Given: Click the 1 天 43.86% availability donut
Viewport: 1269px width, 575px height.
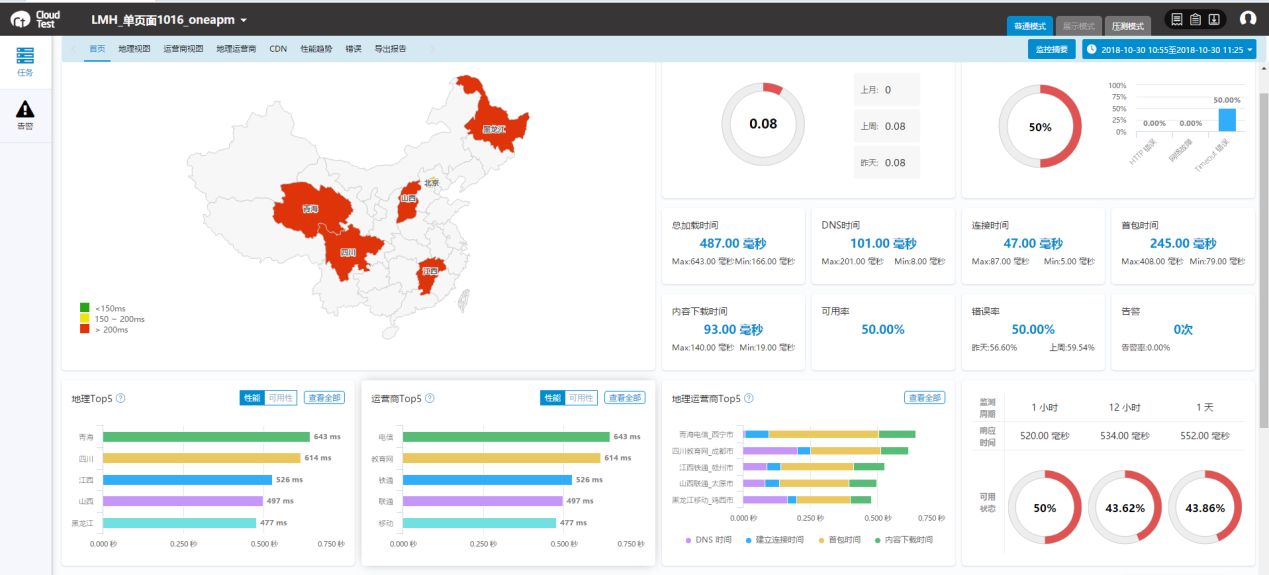Looking at the screenshot, I should (1204, 508).
